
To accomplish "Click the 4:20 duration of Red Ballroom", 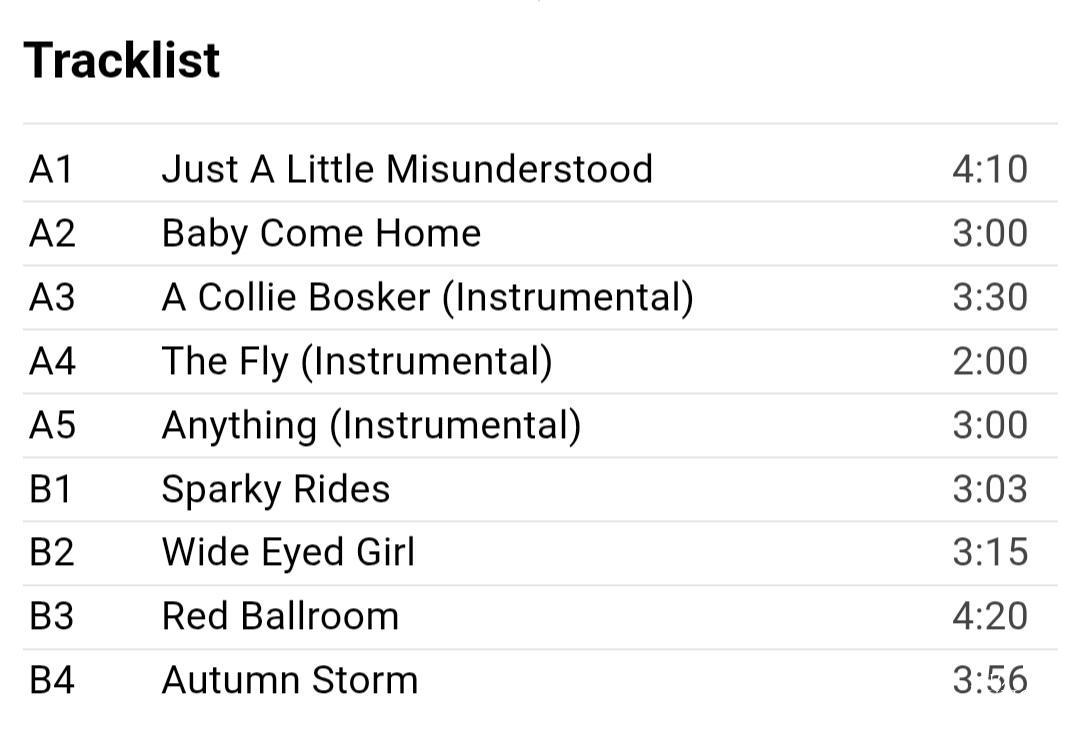I will [x=989, y=617].
